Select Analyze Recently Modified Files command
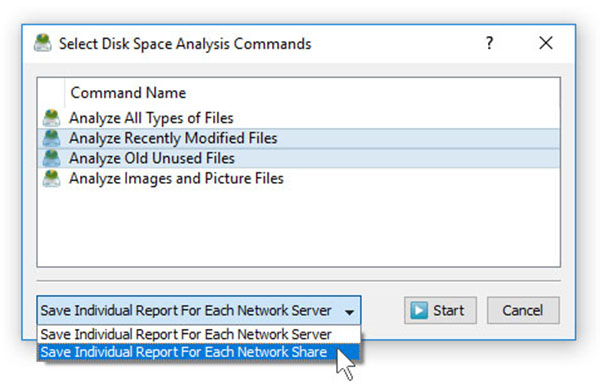 [298, 138]
